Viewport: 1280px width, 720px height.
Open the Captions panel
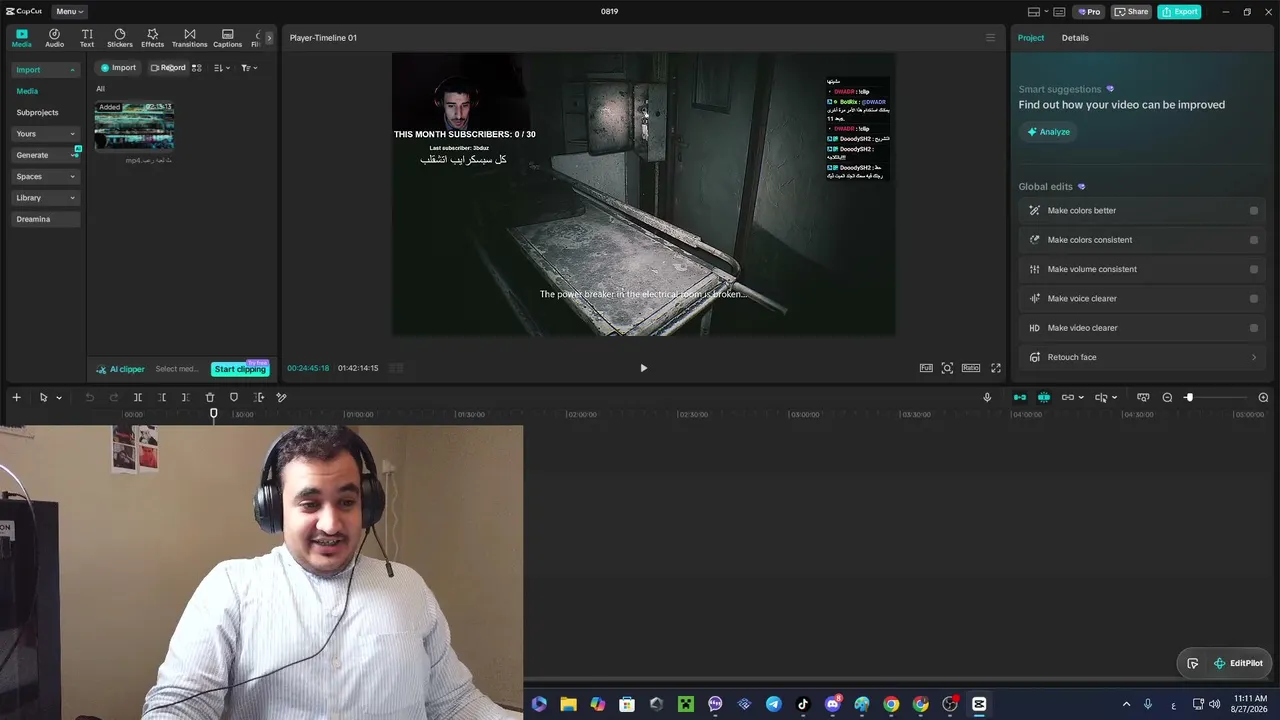point(227,38)
